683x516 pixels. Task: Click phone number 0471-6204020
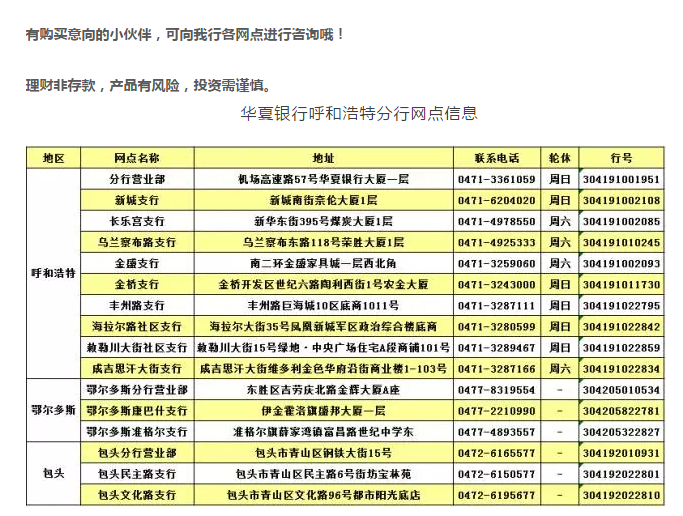point(497,200)
